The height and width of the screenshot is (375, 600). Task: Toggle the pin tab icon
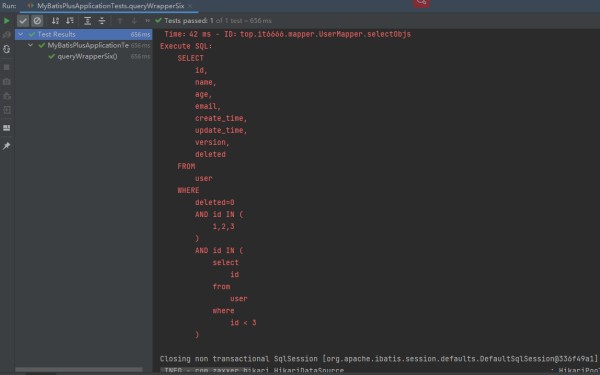pyautogui.click(x=7, y=146)
